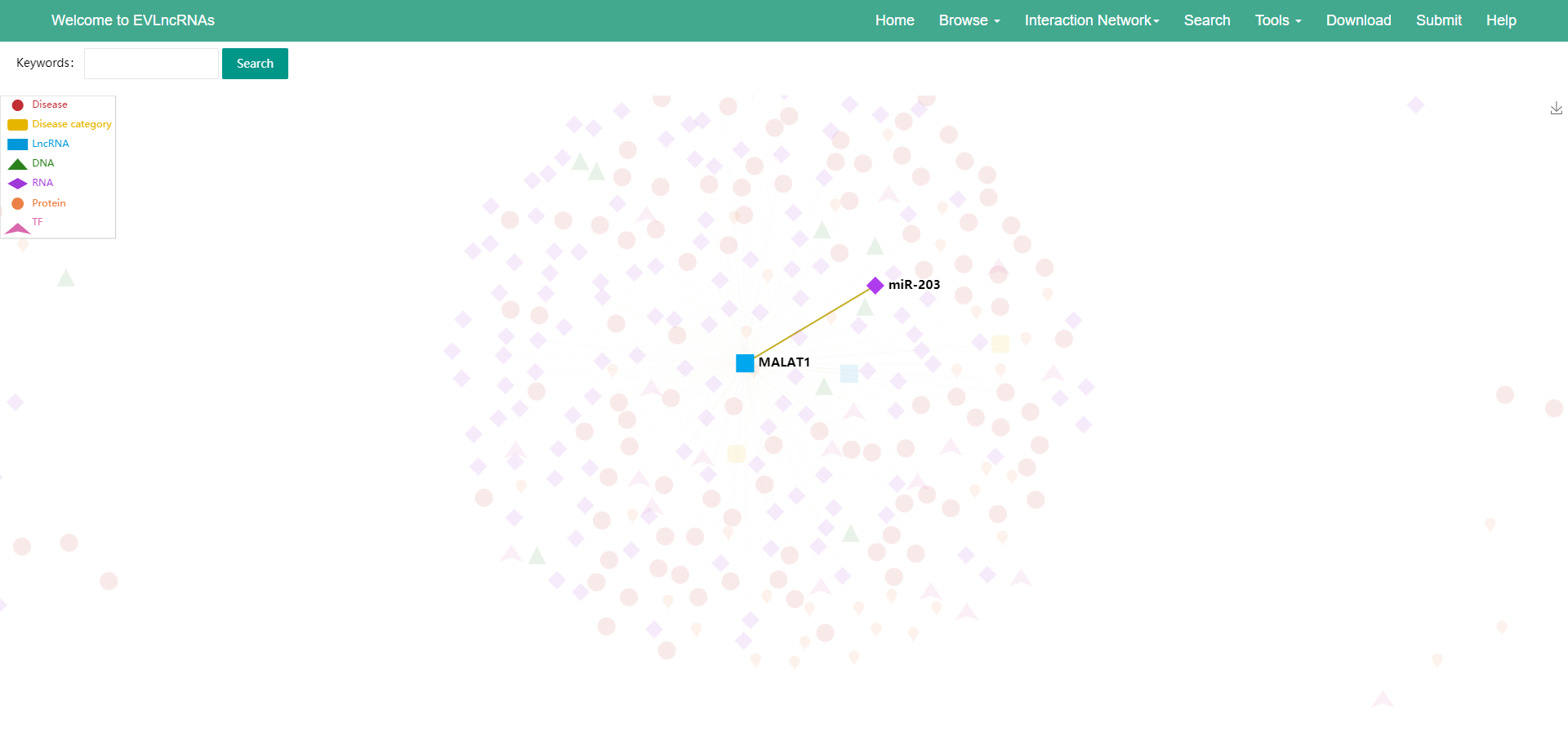Toggle Disease legend red circle
This screenshot has height=742, width=1568.
[17, 104]
